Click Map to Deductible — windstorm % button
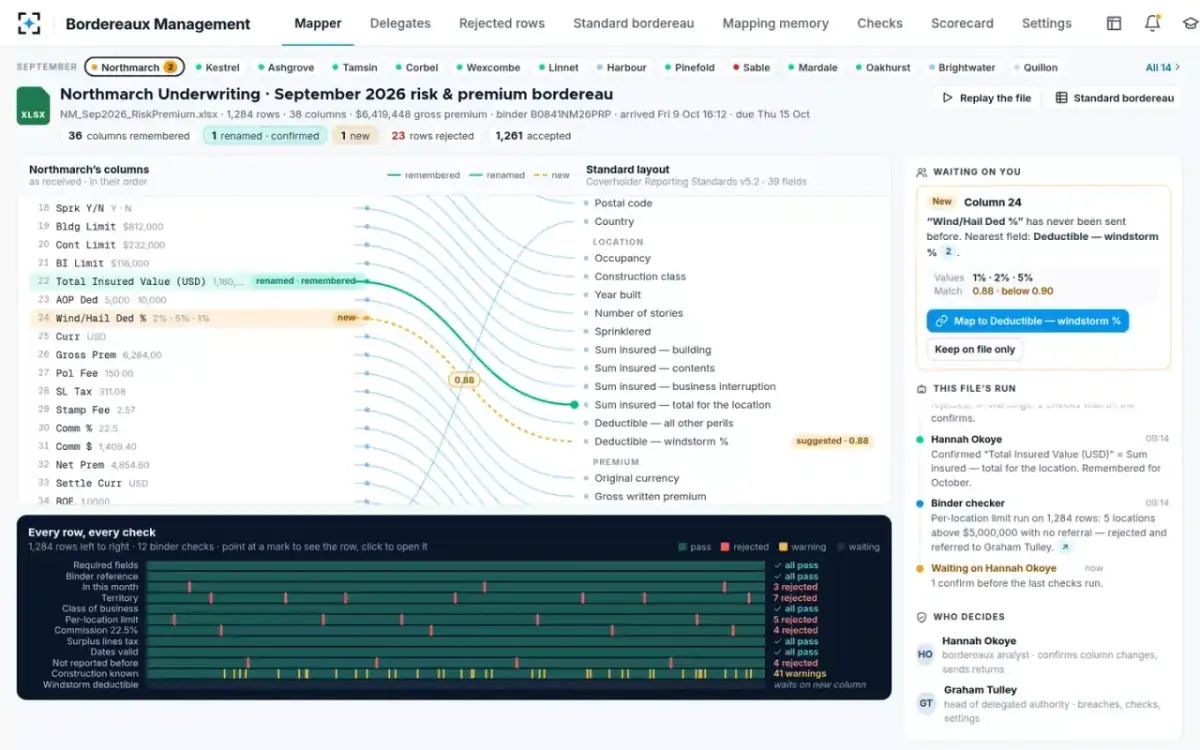The image size is (1200, 750). coord(1027,321)
